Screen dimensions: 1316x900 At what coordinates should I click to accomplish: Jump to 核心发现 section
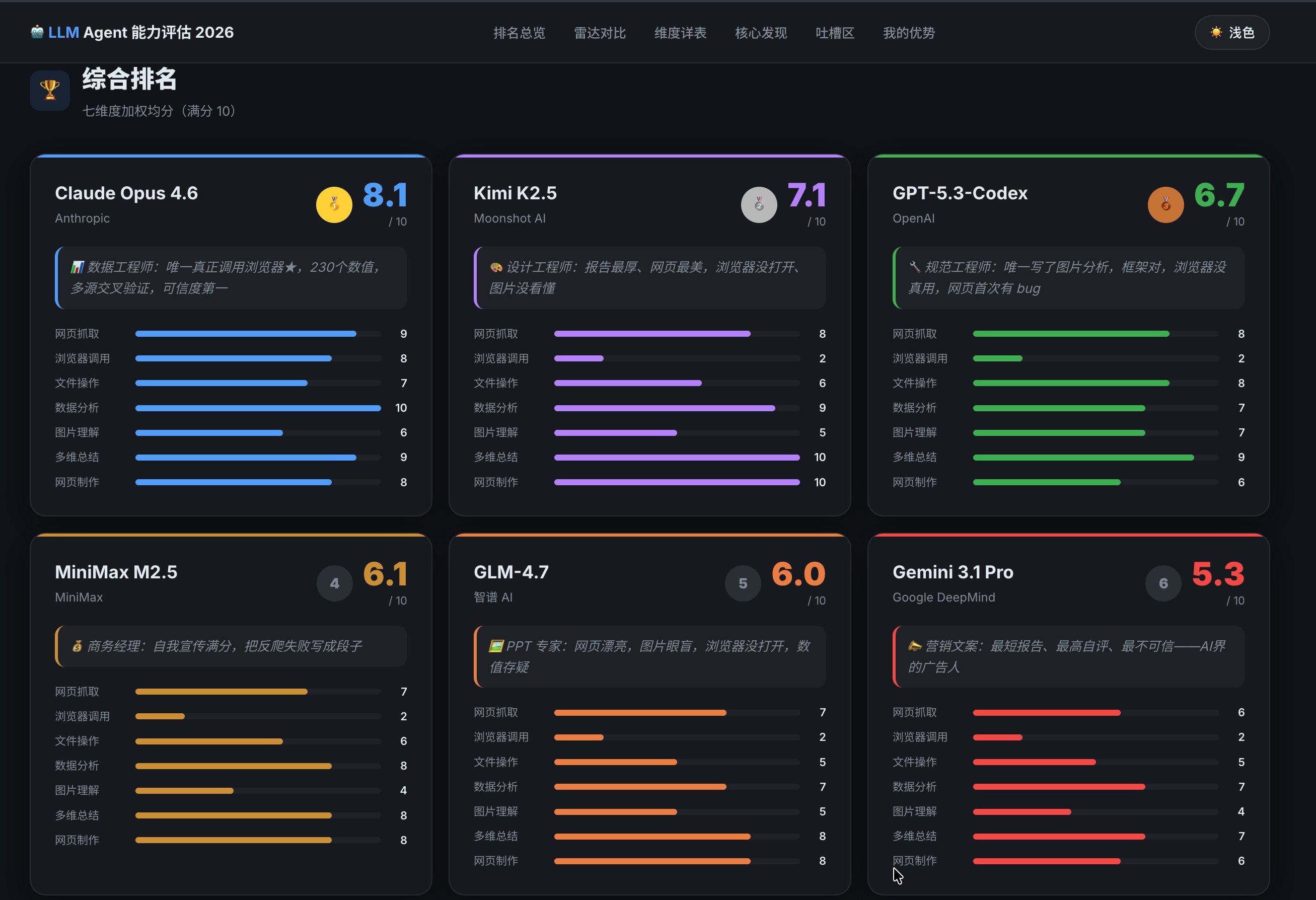coord(761,33)
